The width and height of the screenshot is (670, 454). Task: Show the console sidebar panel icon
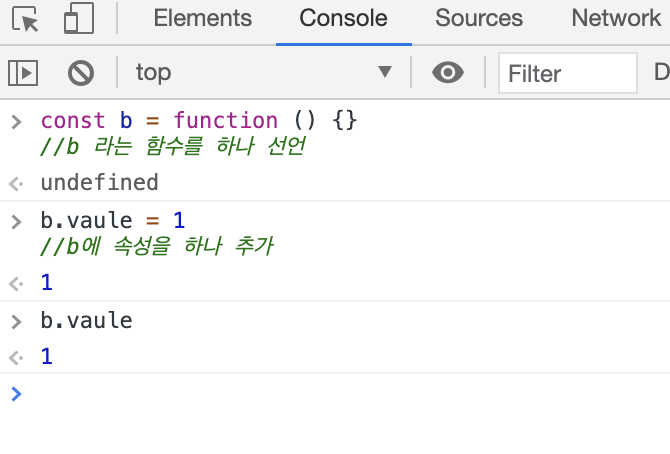[x=23, y=72]
